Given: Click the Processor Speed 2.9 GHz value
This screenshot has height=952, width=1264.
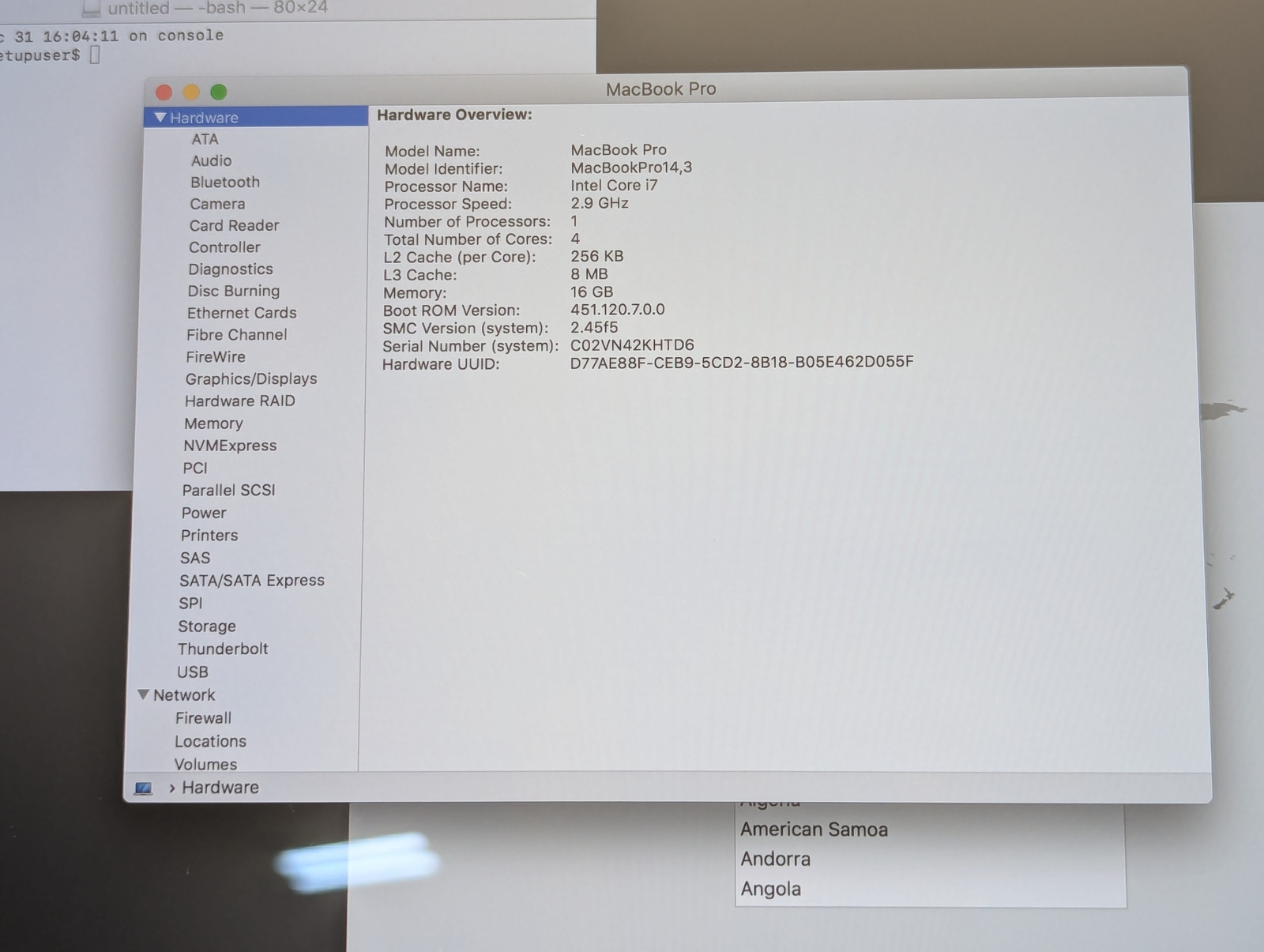Looking at the screenshot, I should pyautogui.click(x=600, y=203).
